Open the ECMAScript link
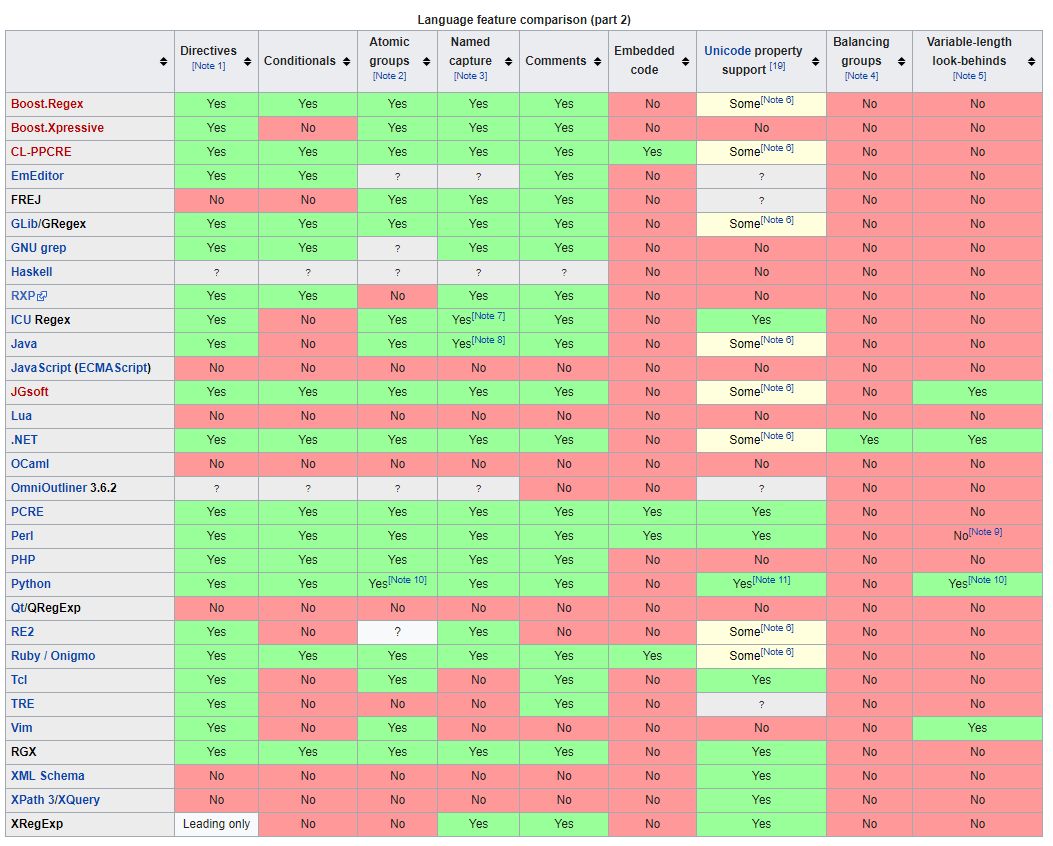Image resolution: width=1053 pixels, height=846 pixels. pyautogui.click(x=113, y=368)
